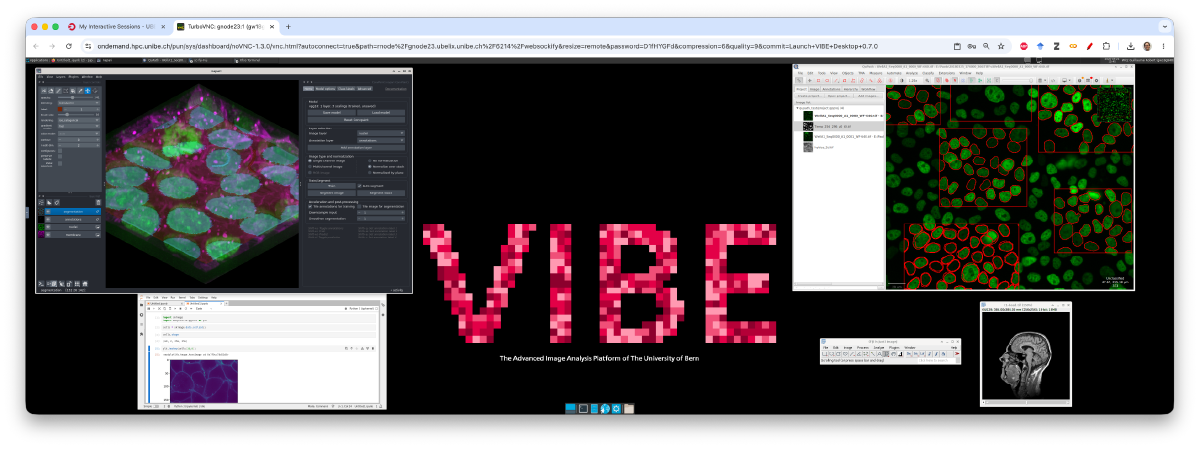Select QuPath Brush tool
Viewport: 1200px width, 449px height.
[862, 80]
